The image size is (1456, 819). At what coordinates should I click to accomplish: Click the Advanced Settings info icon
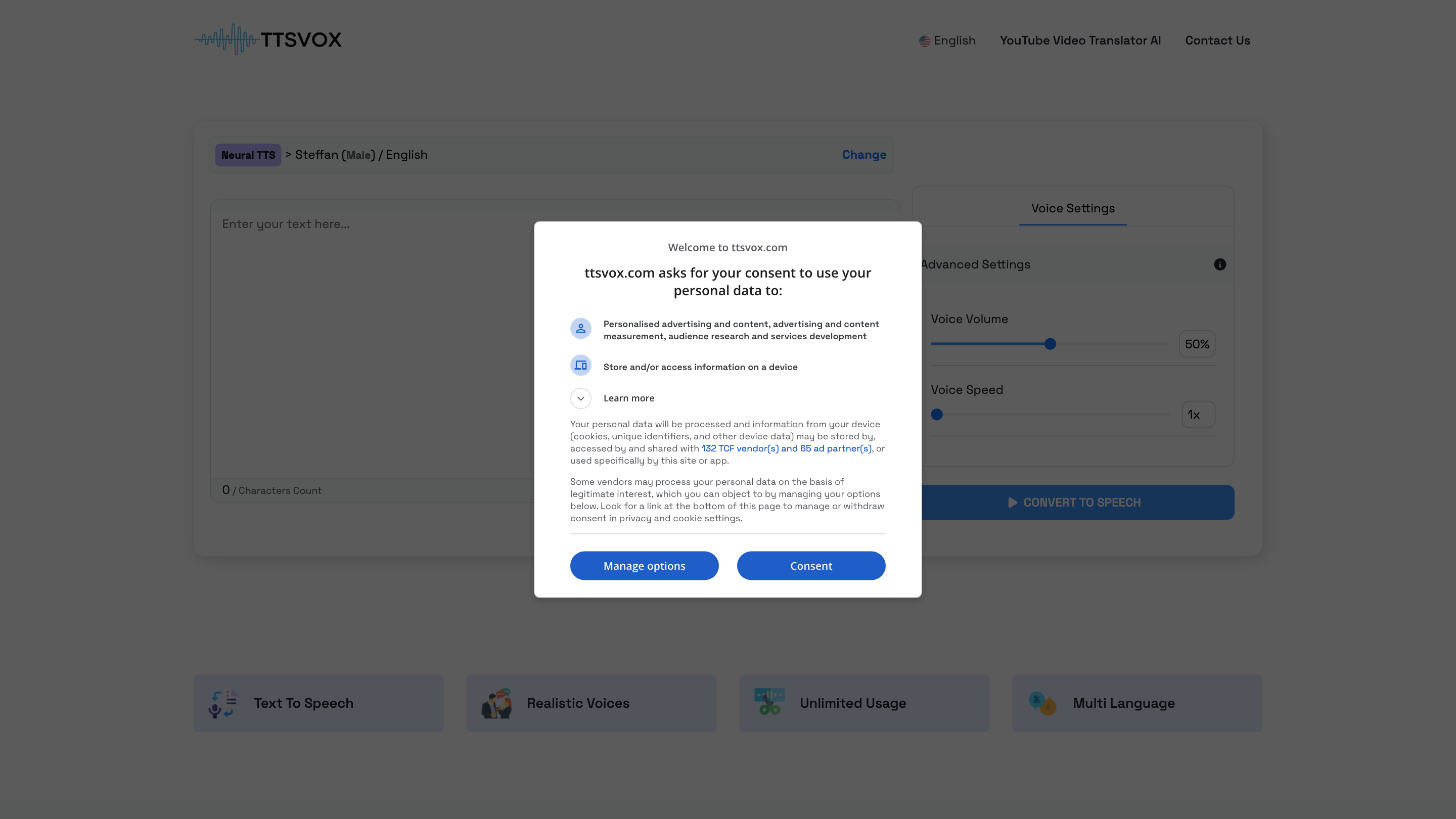[x=1220, y=264]
